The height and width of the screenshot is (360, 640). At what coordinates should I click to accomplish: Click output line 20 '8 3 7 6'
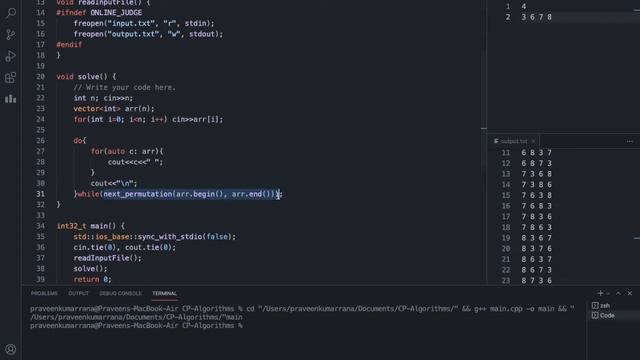coord(536,248)
